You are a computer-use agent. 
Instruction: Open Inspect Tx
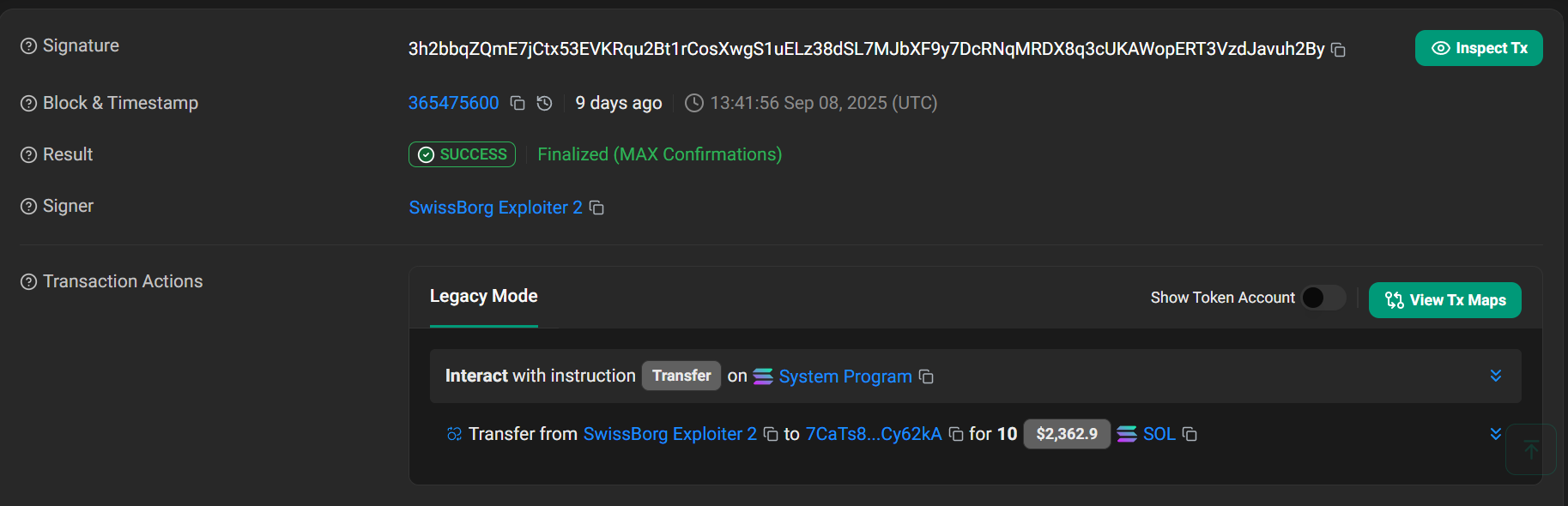coord(1479,48)
